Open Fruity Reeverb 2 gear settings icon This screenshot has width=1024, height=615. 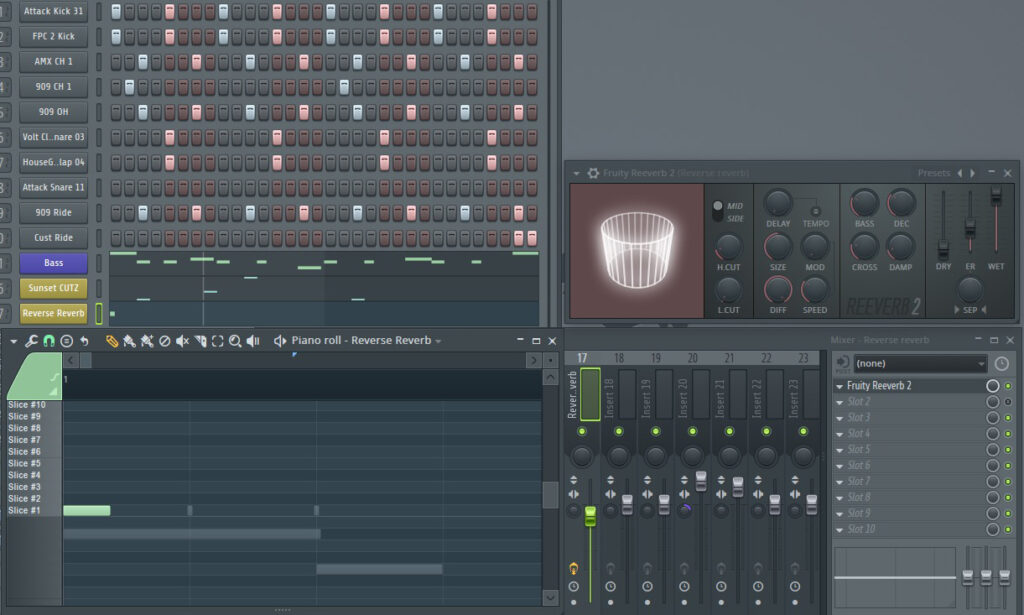(593, 173)
